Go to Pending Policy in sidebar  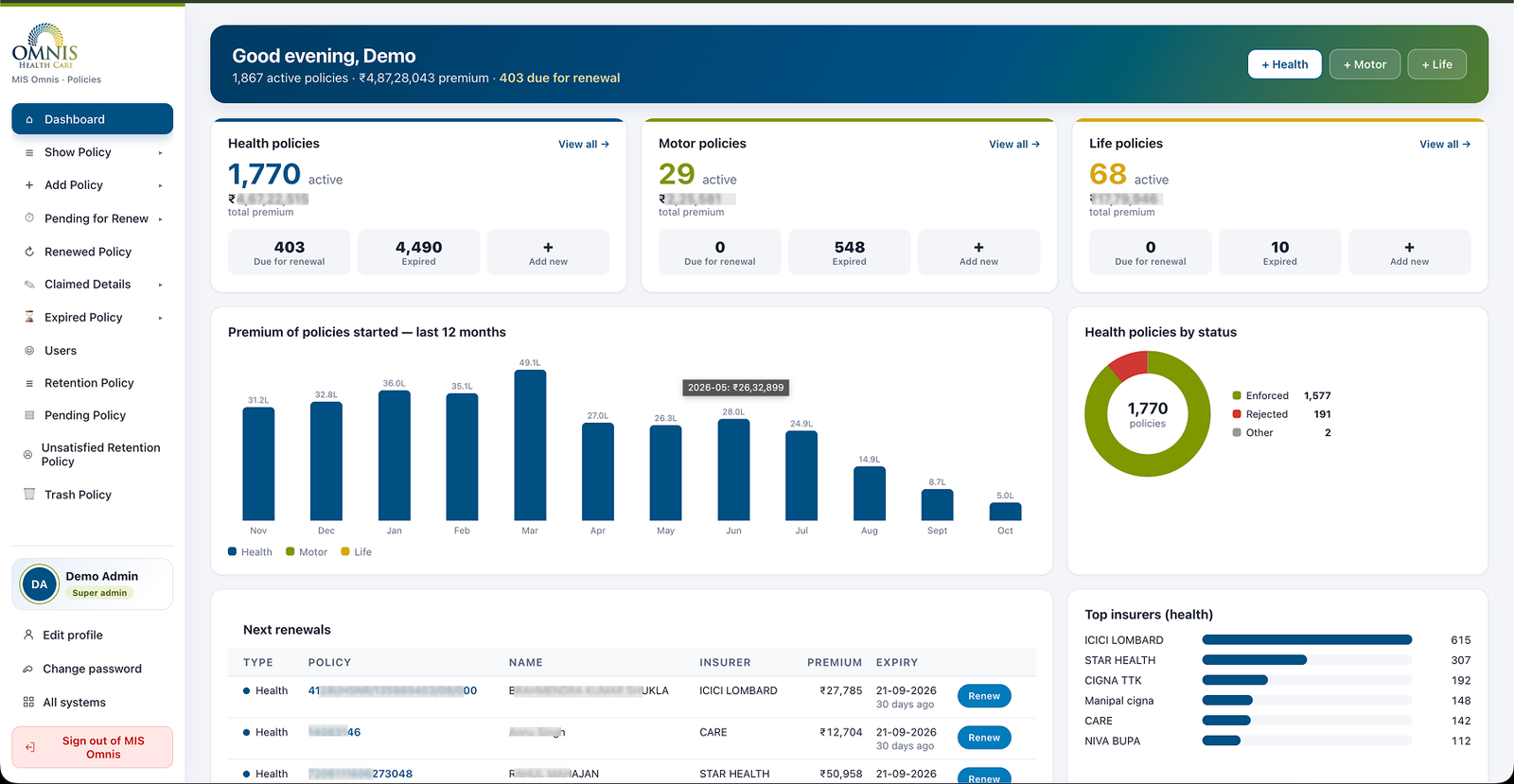click(92, 415)
